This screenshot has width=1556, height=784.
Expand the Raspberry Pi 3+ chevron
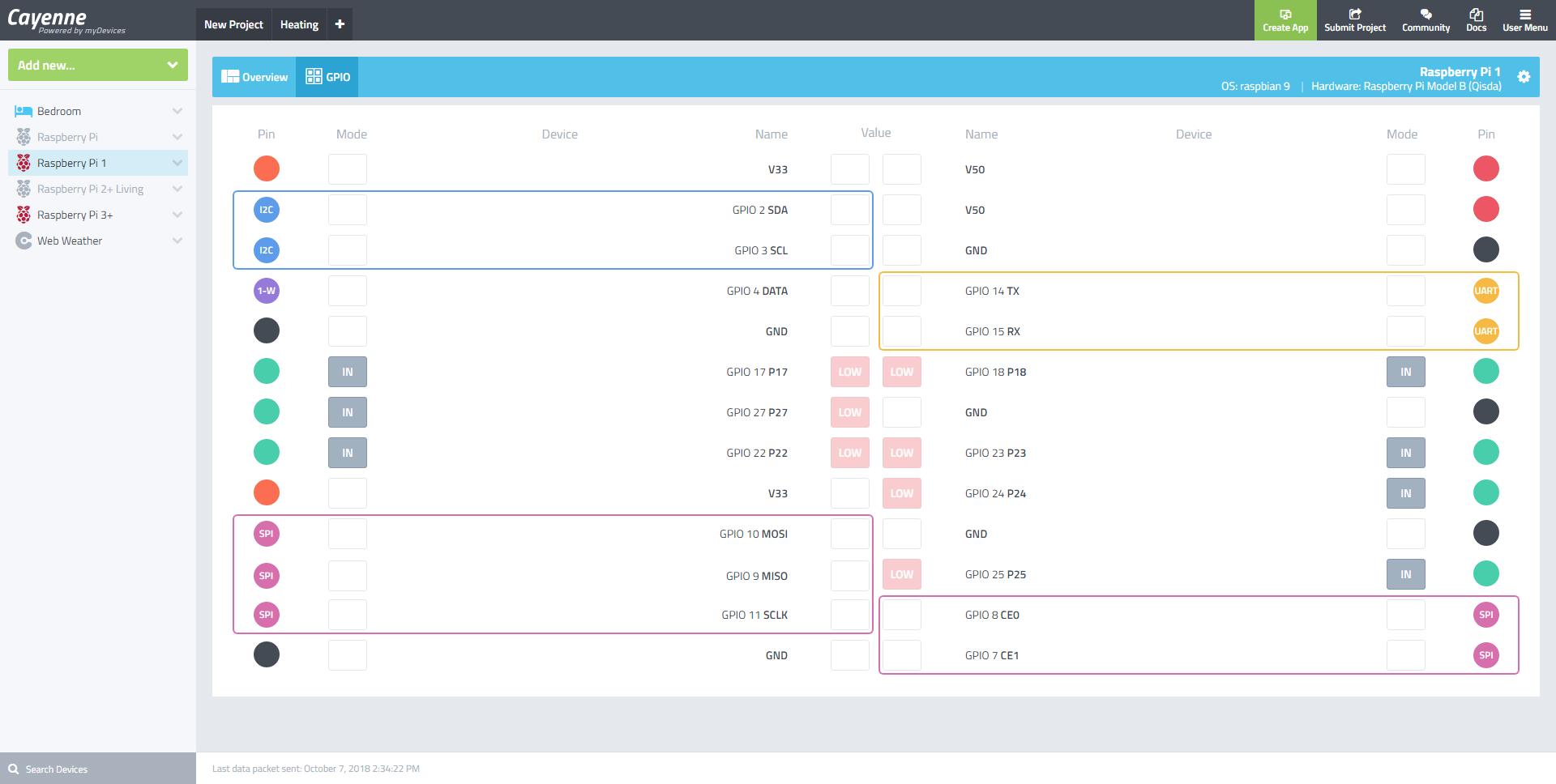click(x=177, y=215)
